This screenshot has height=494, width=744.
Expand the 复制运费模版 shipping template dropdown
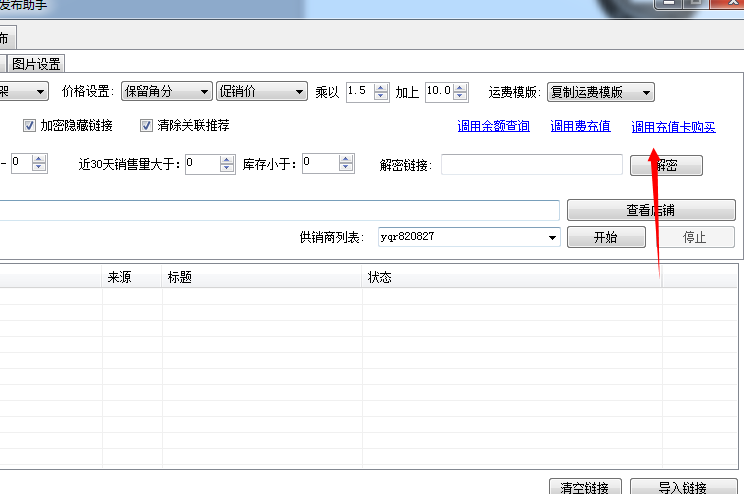pyautogui.click(x=600, y=92)
